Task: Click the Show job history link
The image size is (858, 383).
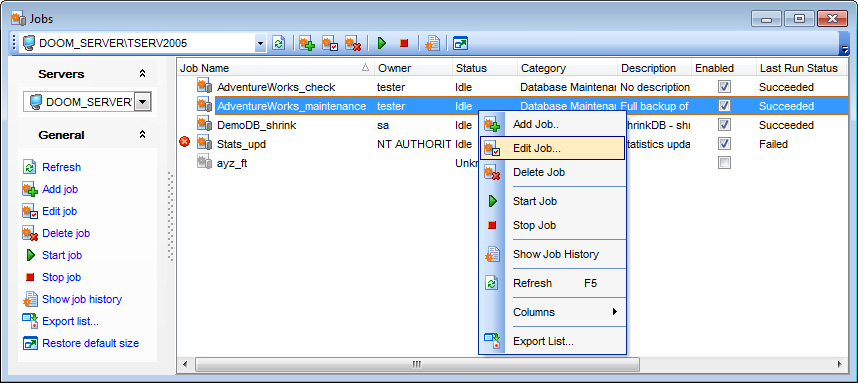Action: [x=82, y=299]
